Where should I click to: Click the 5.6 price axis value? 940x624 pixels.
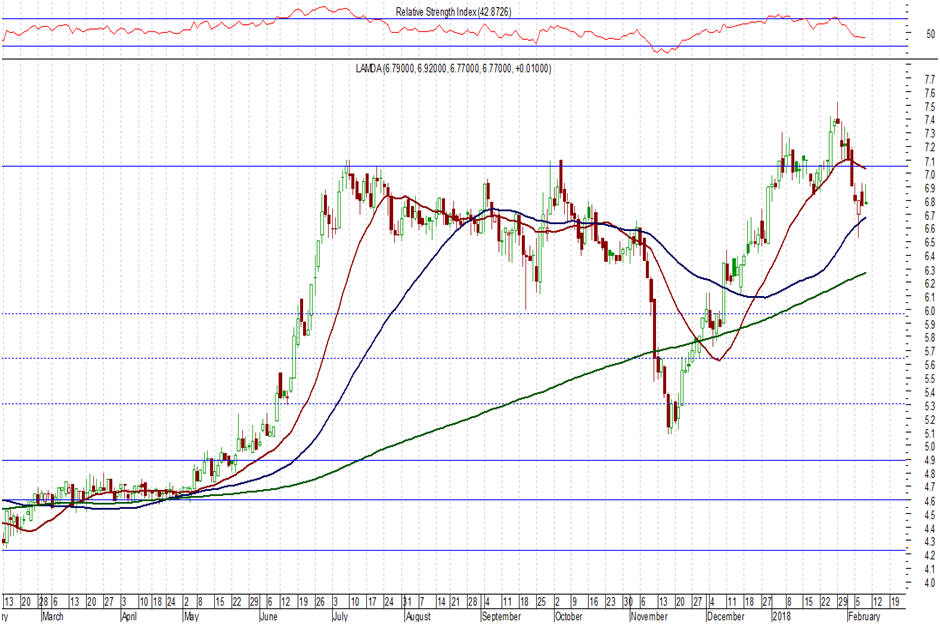pos(930,365)
